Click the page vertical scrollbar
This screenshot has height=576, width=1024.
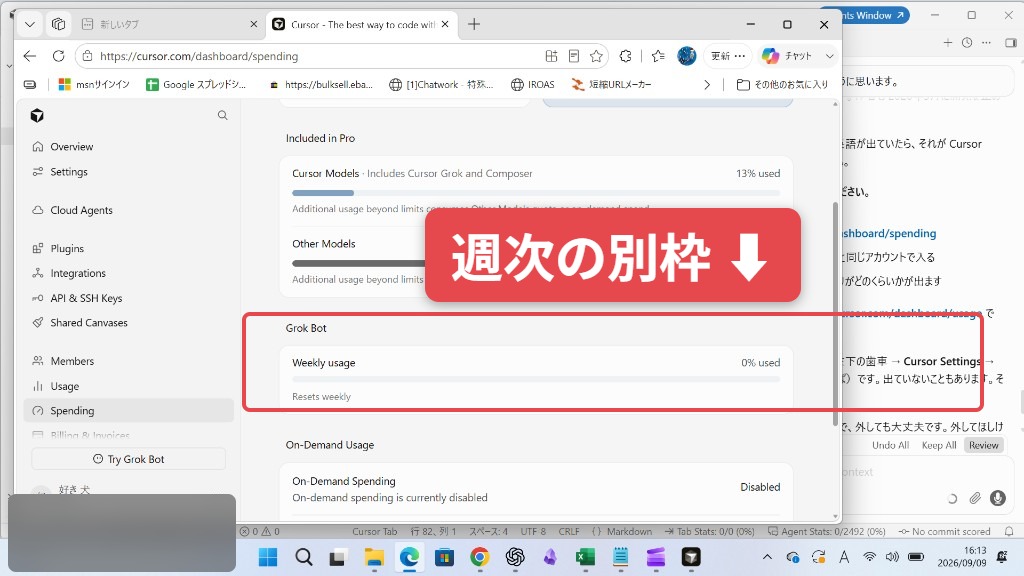(835, 313)
